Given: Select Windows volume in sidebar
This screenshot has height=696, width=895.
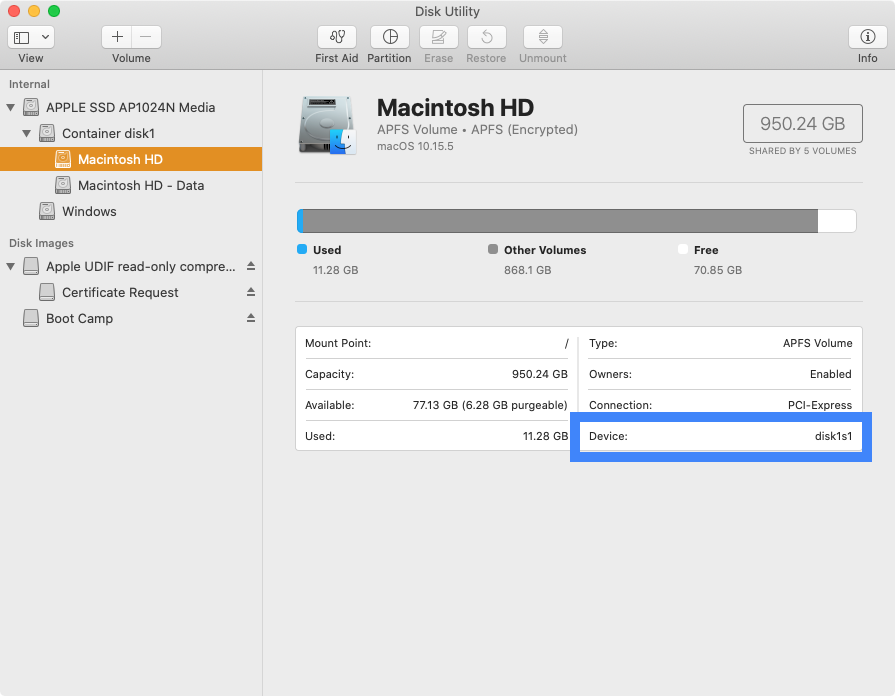Looking at the screenshot, I should tap(131, 211).
